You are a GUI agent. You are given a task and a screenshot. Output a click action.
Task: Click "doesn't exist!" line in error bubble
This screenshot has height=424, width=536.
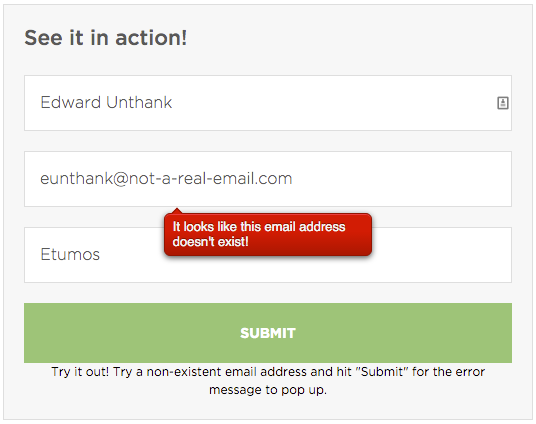[x=210, y=242]
